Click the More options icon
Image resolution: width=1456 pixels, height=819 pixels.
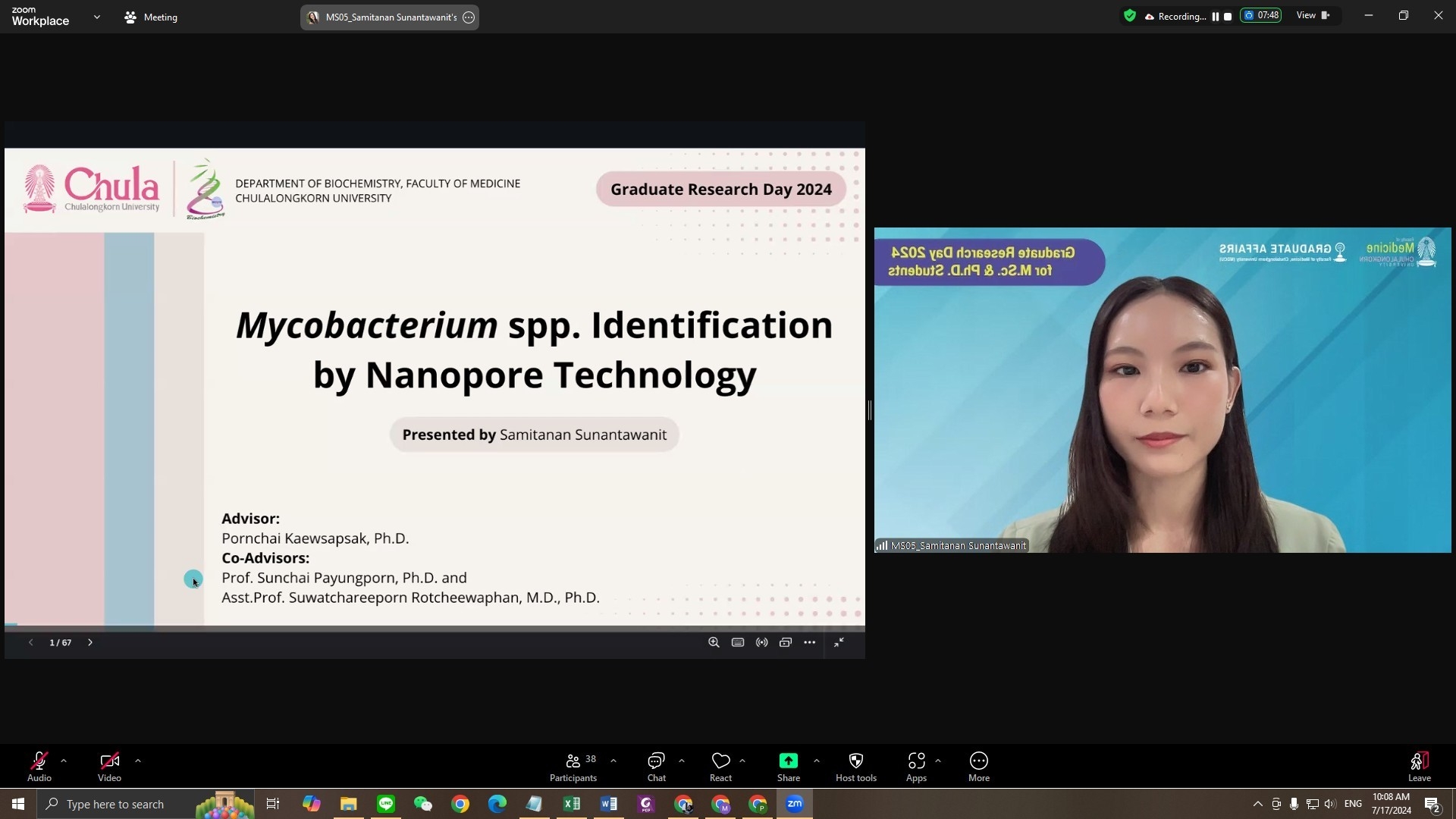click(x=978, y=761)
